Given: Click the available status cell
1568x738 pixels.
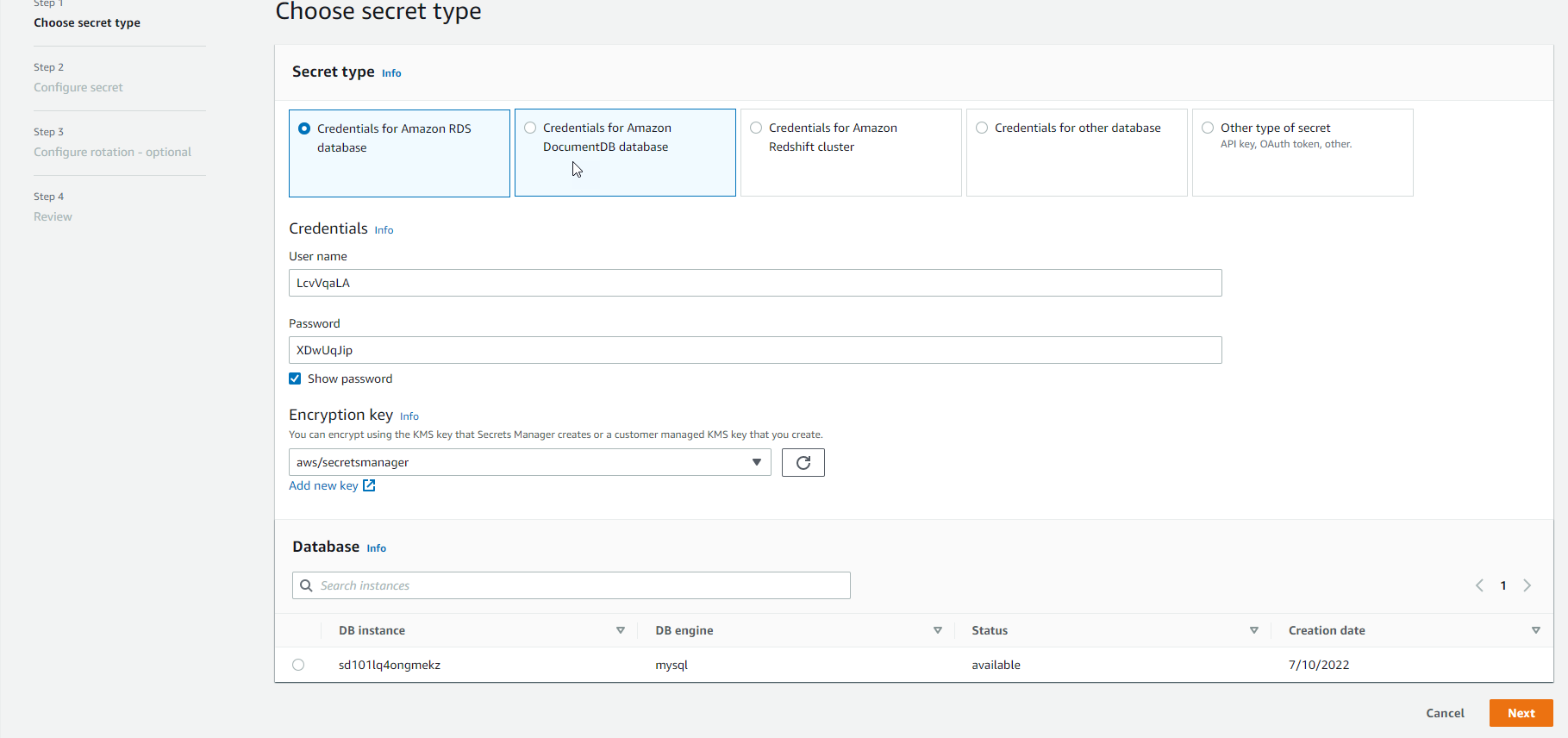Looking at the screenshot, I should tap(996, 665).
